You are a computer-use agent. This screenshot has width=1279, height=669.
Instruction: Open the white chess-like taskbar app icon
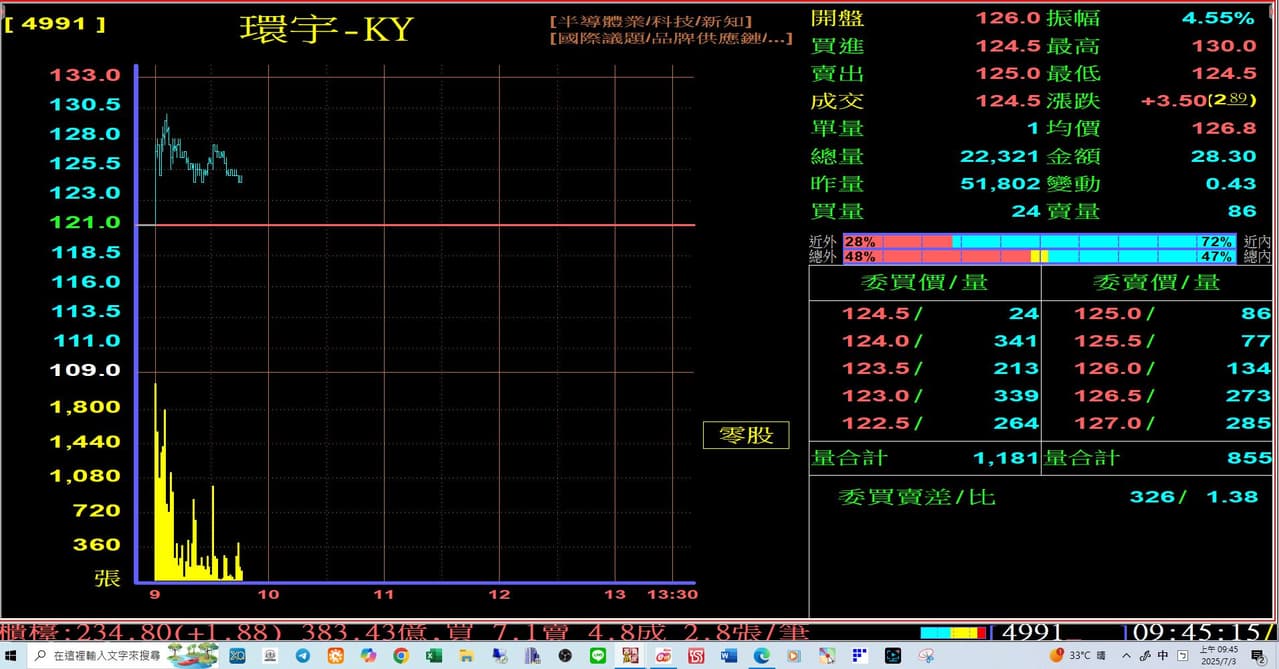coord(270,657)
